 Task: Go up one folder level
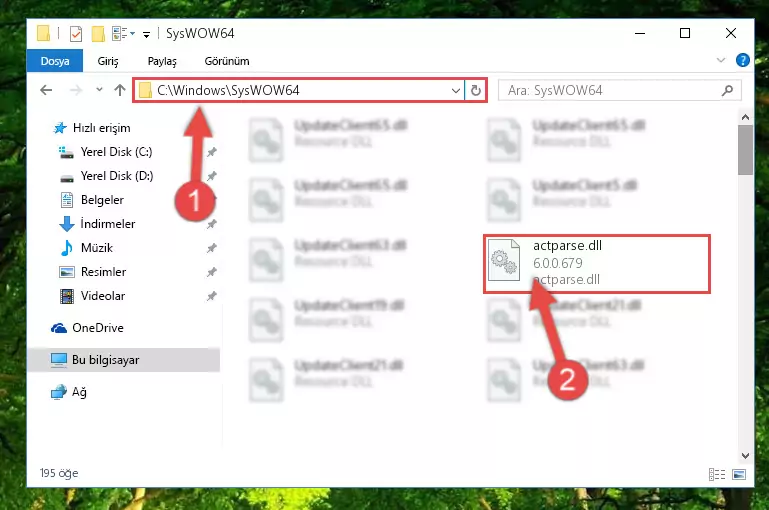[x=120, y=90]
